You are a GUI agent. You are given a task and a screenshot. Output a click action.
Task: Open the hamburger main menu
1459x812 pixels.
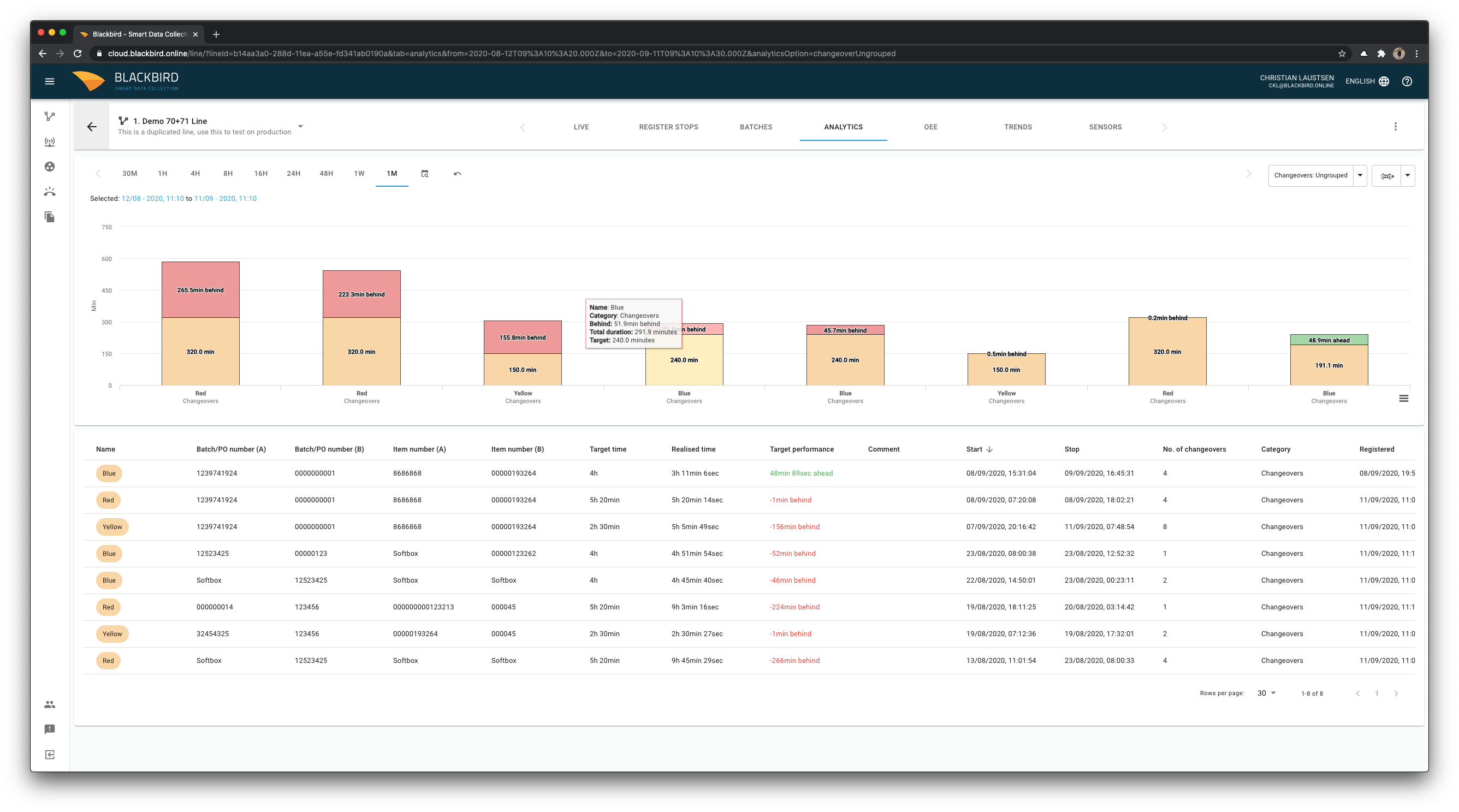49,81
